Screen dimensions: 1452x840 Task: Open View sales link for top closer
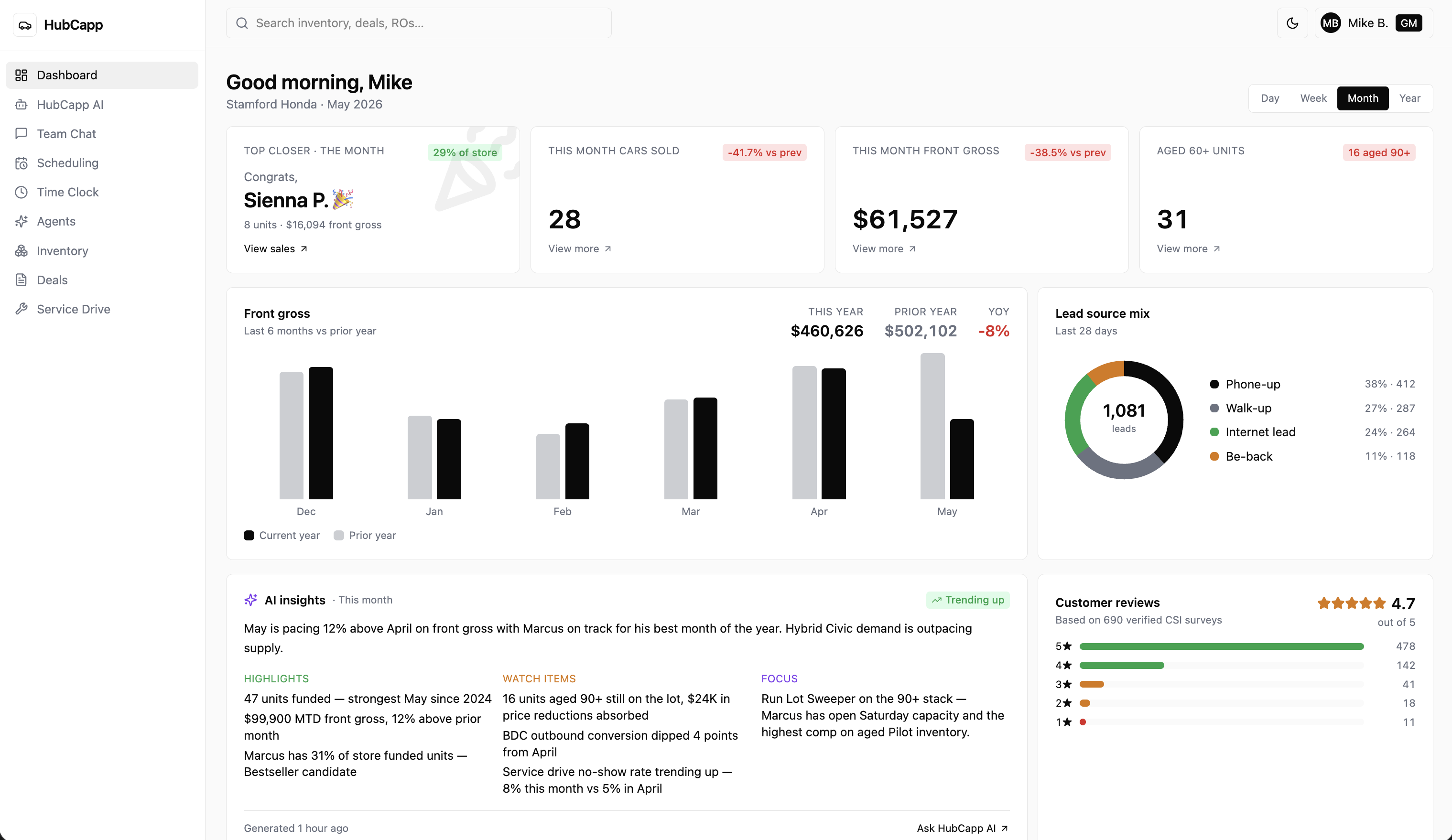click(275, 249)
